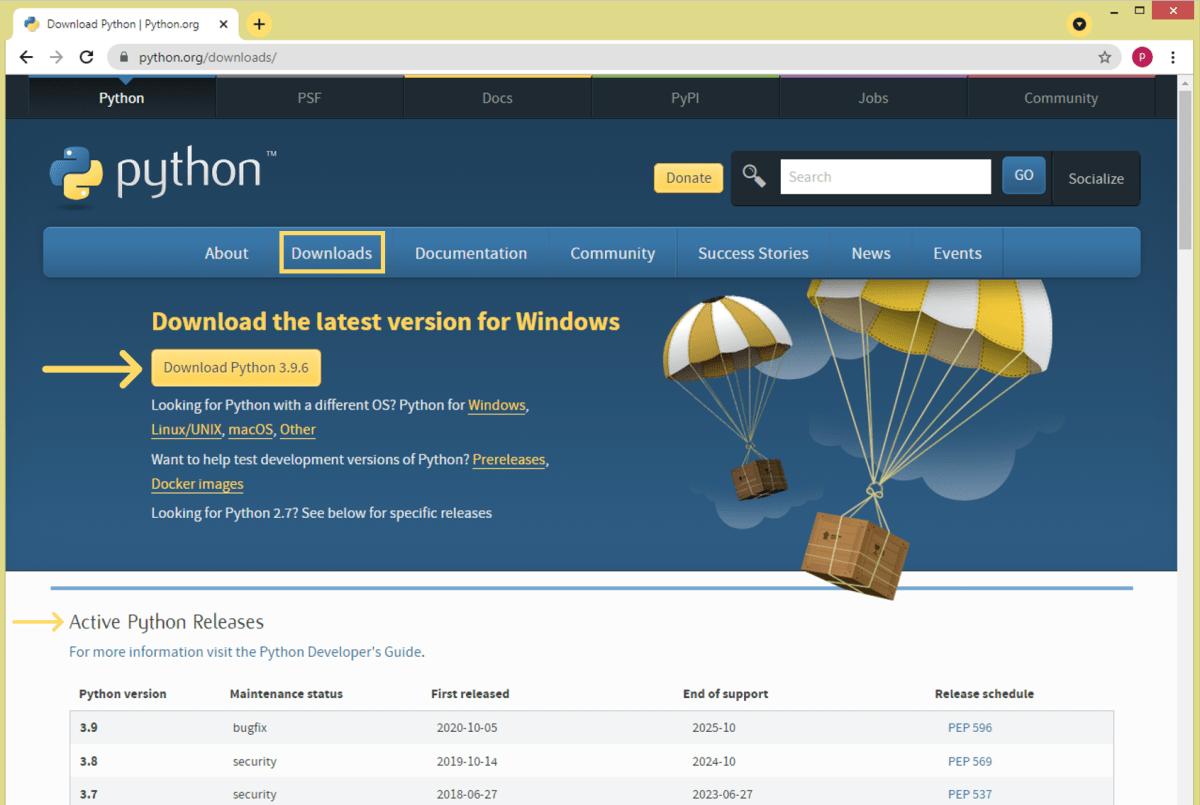
Task: Open the Downloads menu item
Action: click(332, 253)
